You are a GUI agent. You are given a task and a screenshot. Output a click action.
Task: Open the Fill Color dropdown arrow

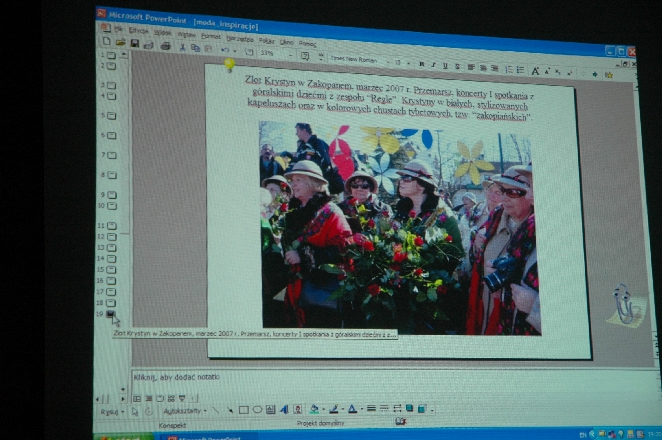323,409
